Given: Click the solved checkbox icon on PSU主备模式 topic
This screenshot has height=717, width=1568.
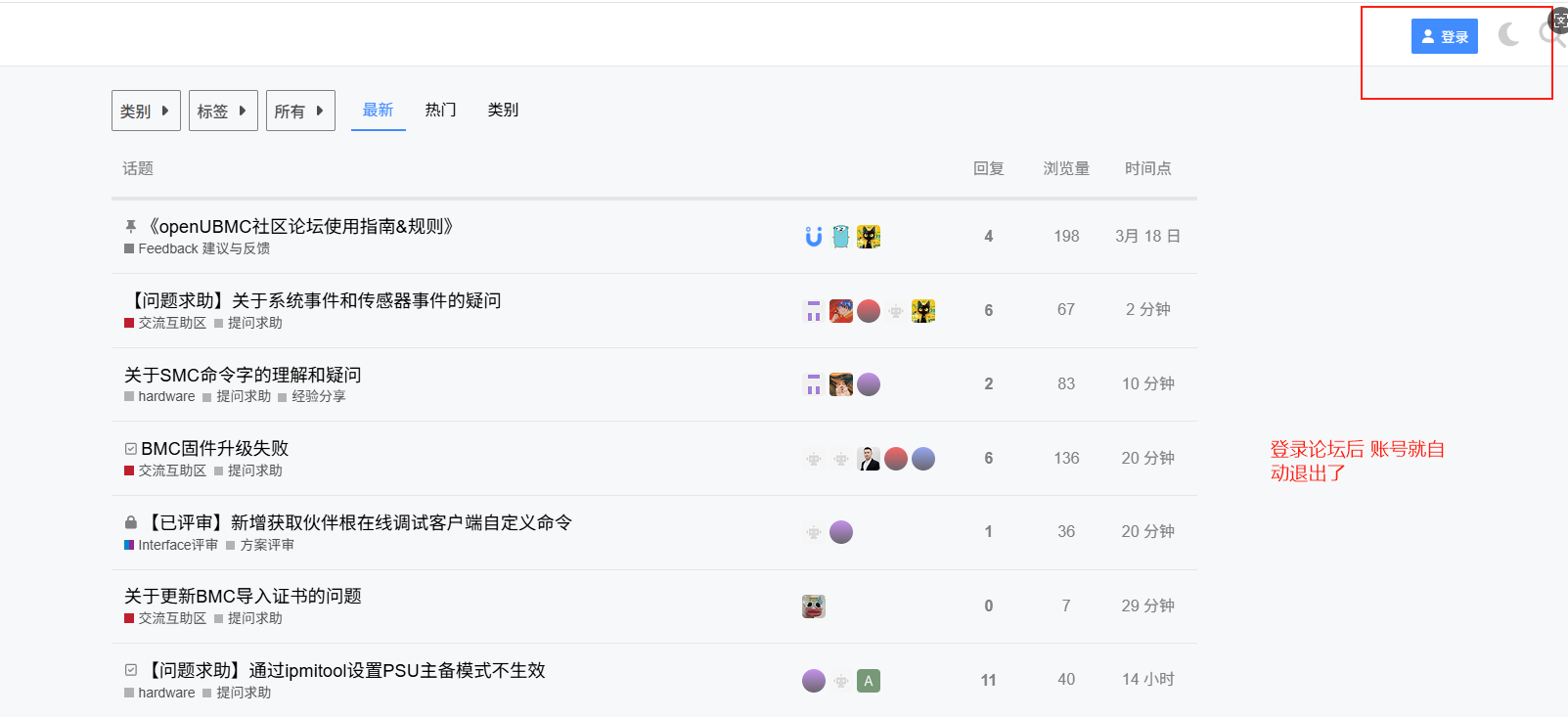Looking at the screenshot, I should pos(131,670).
